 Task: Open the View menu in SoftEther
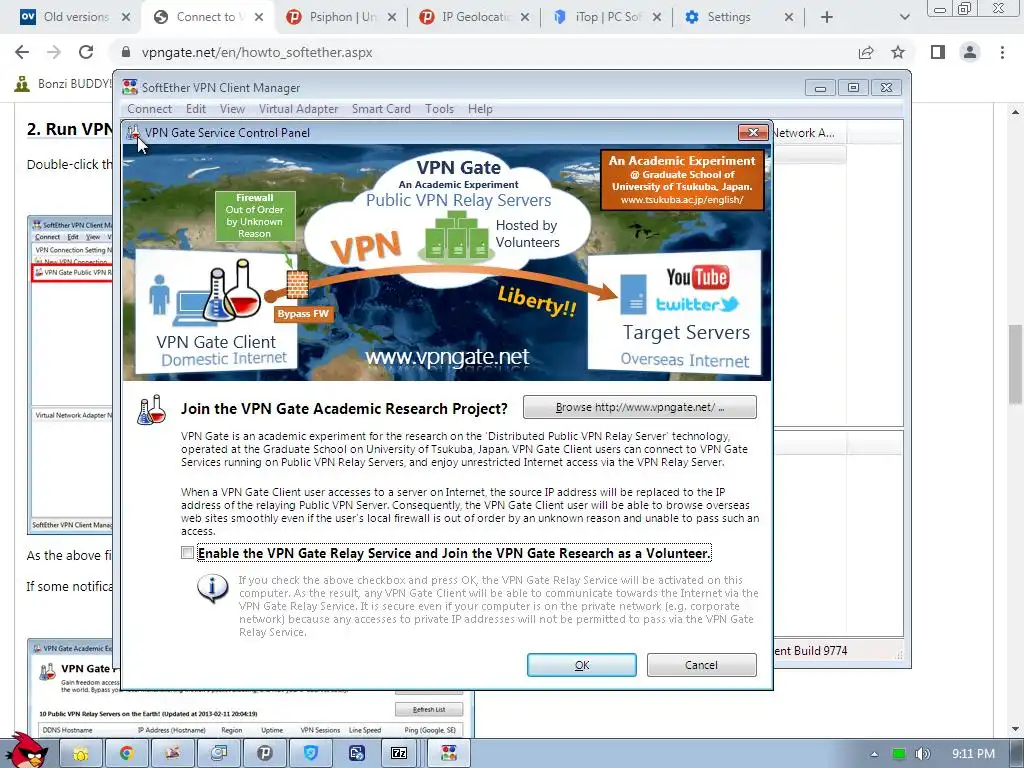232,109
